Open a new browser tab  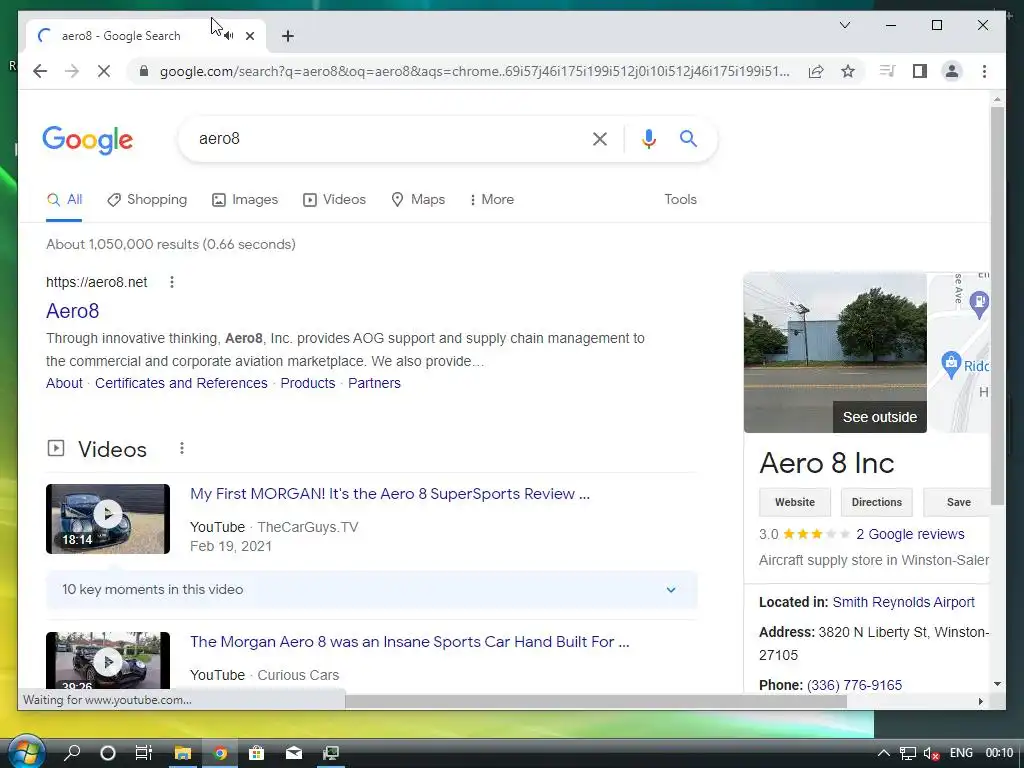click(287, 36)
